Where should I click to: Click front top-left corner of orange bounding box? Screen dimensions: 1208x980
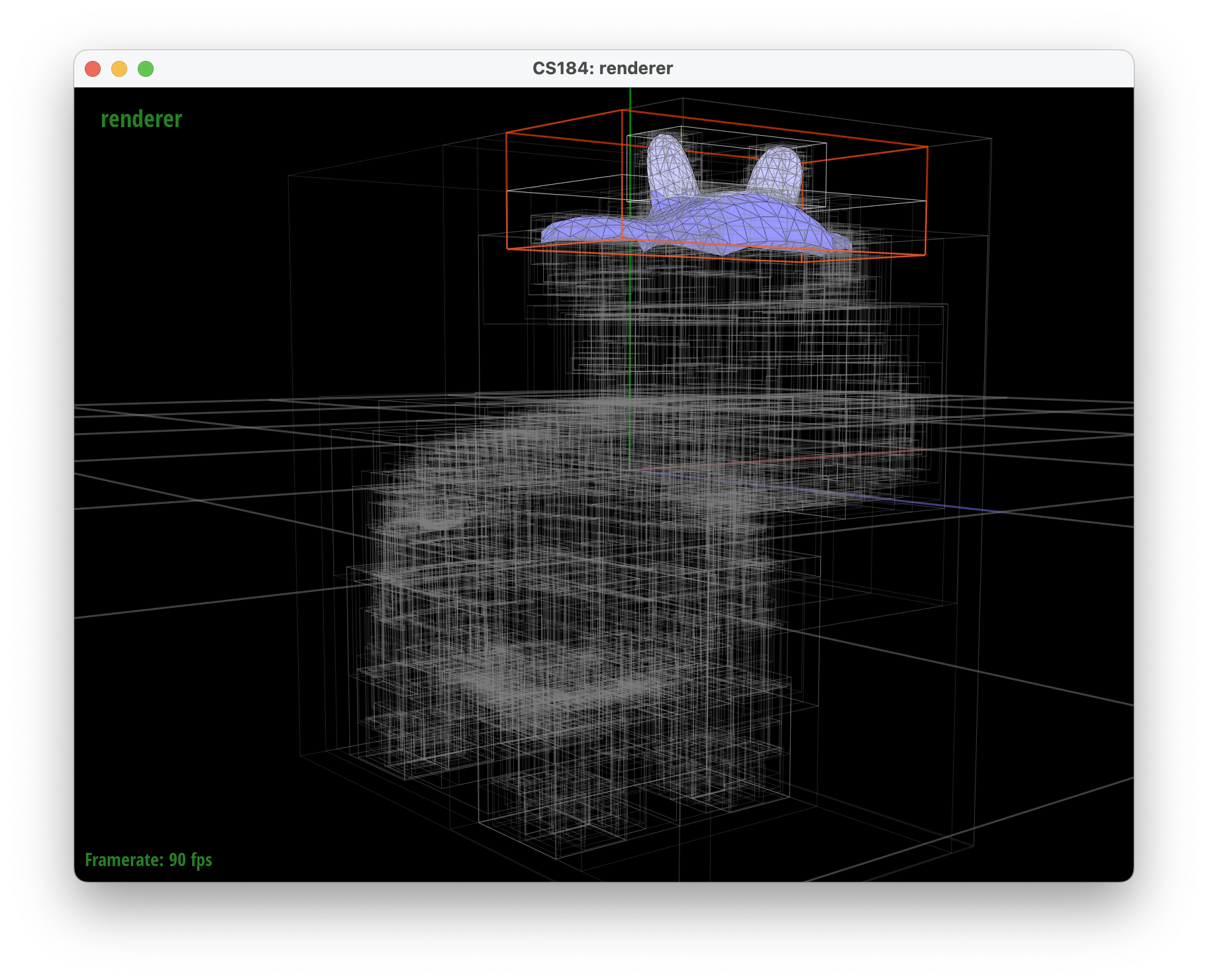point(507,134)
